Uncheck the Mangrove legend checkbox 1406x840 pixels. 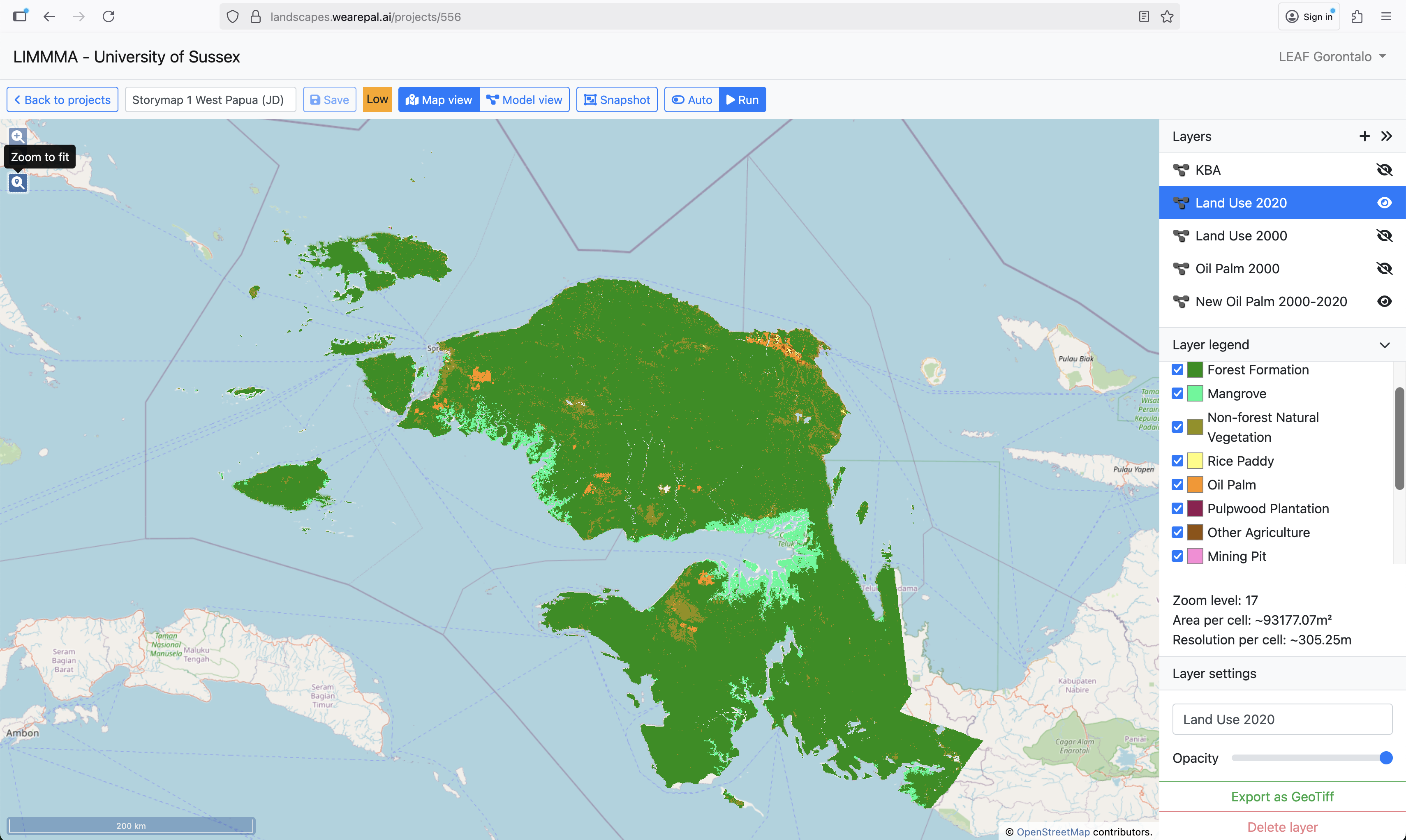click(x=1177, y=393)
